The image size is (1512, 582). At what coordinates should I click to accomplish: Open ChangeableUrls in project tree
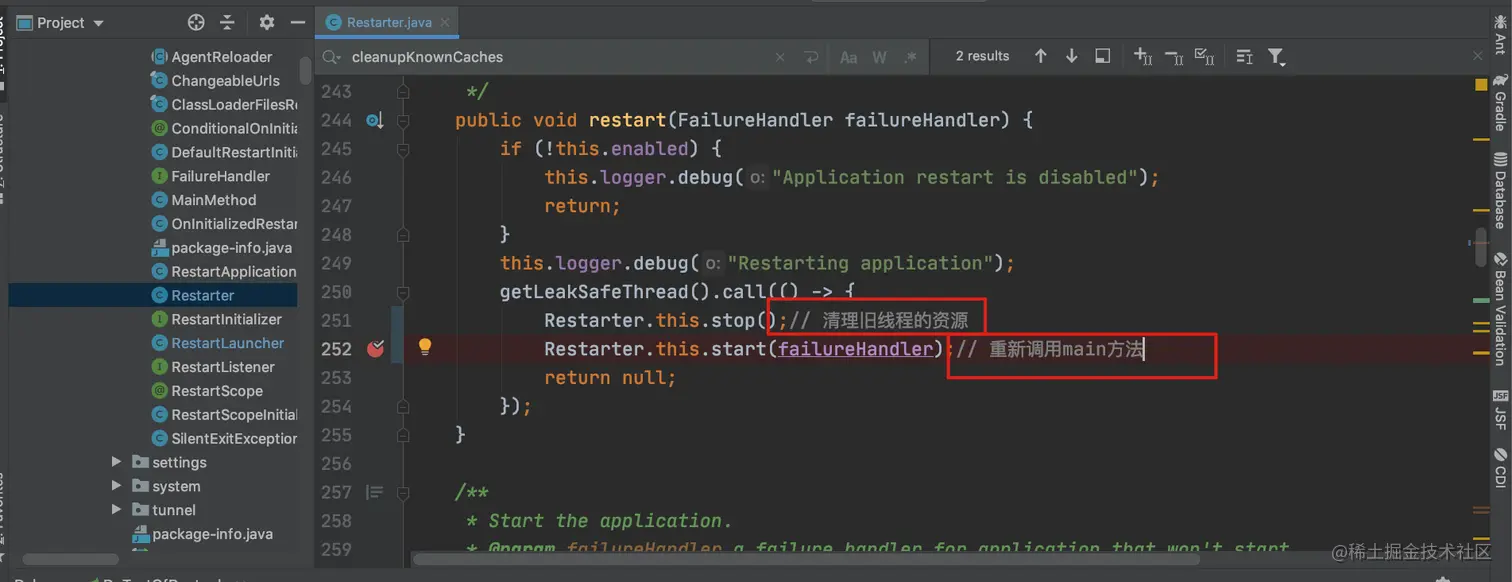215,81
